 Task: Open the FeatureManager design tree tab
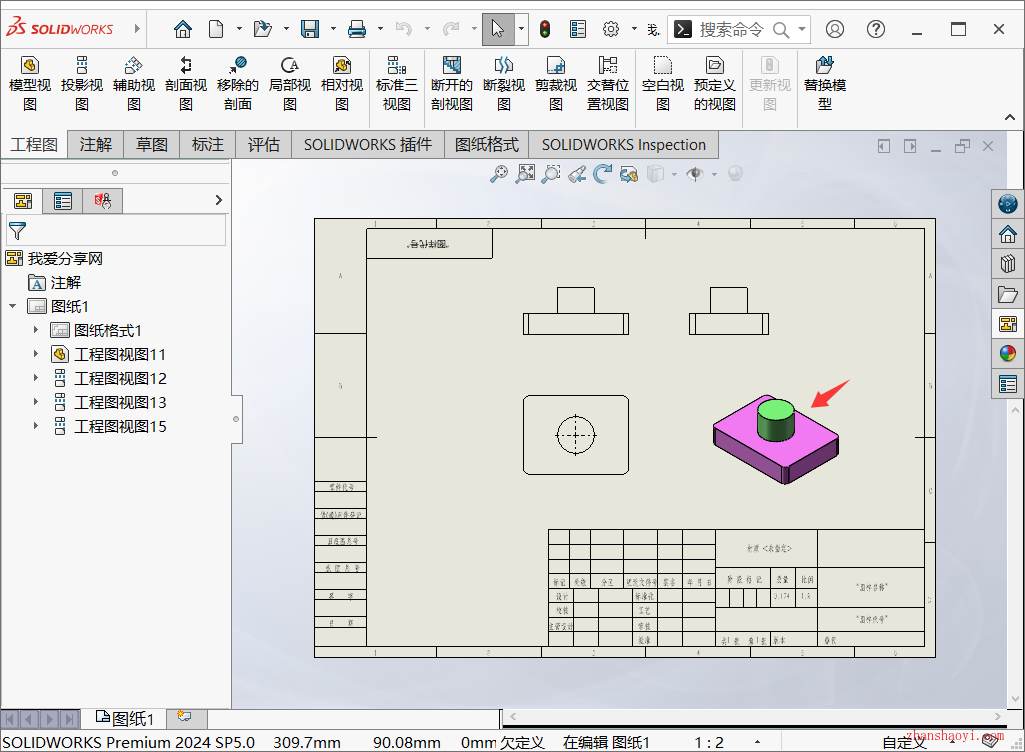23,201
